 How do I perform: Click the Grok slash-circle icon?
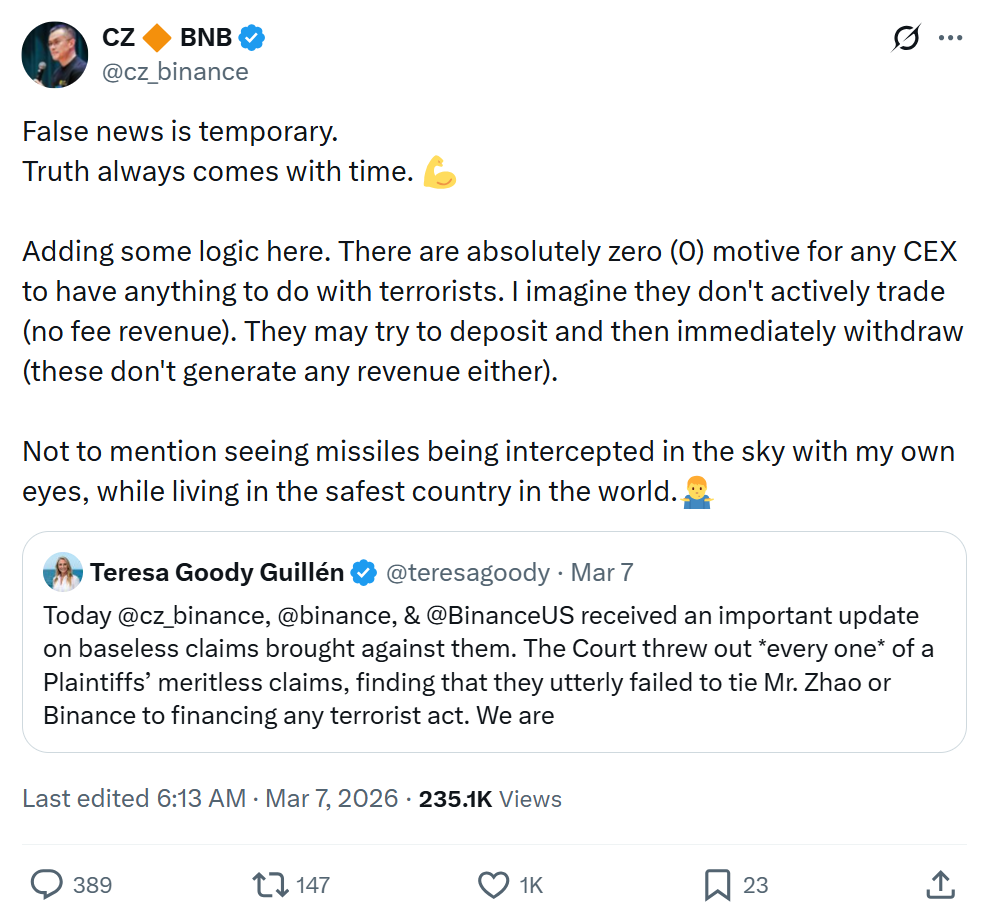click(x=906, y=39)
